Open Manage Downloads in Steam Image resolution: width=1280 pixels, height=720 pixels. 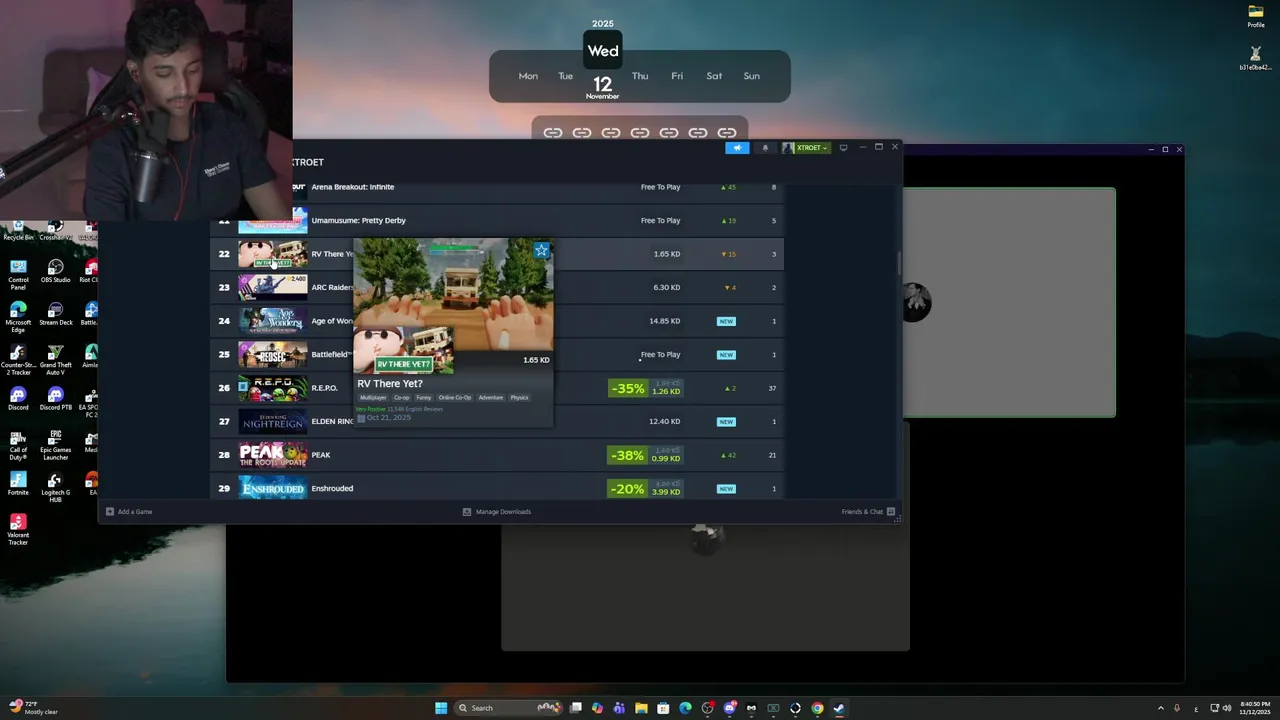tap(497, 512)
